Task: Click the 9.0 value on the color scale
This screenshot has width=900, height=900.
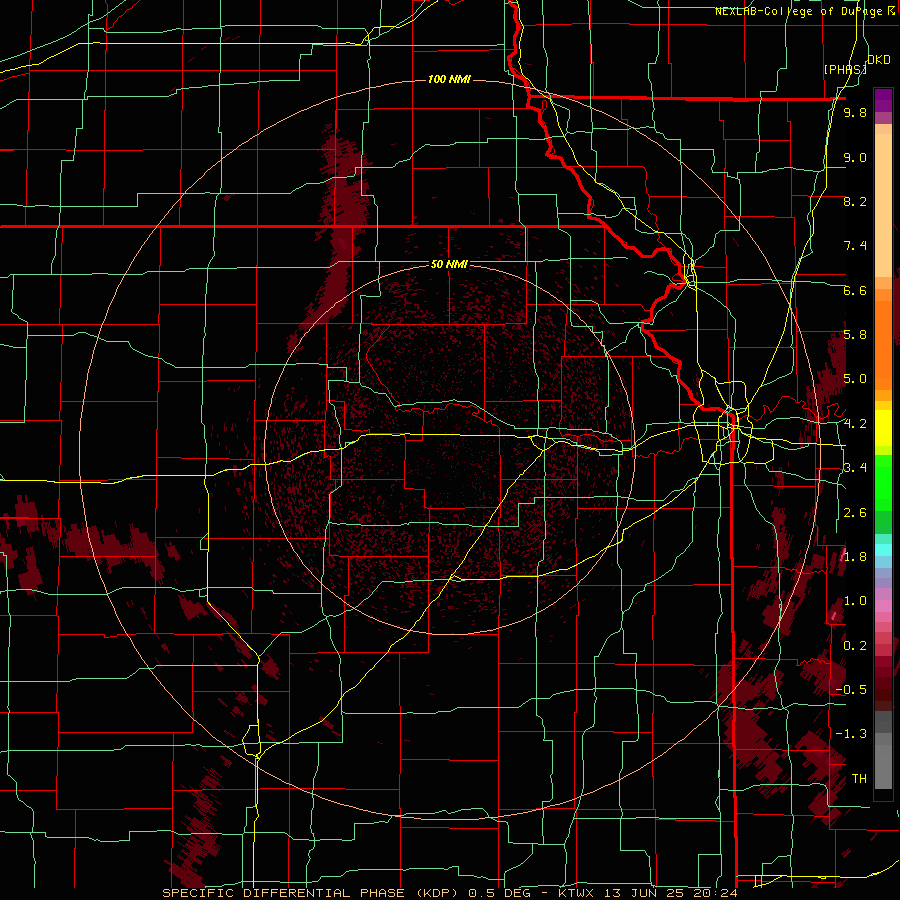Action: 855,157
